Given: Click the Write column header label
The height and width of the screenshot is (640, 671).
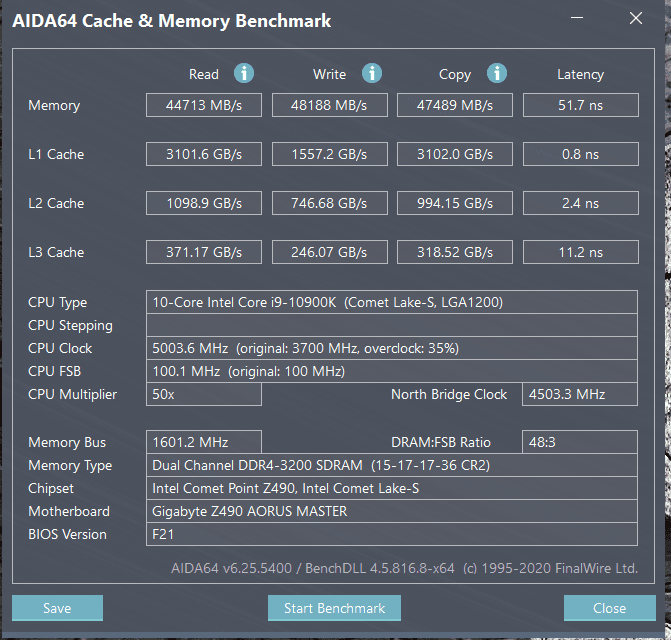Looking at the screenshot, I should click(329, 74).
